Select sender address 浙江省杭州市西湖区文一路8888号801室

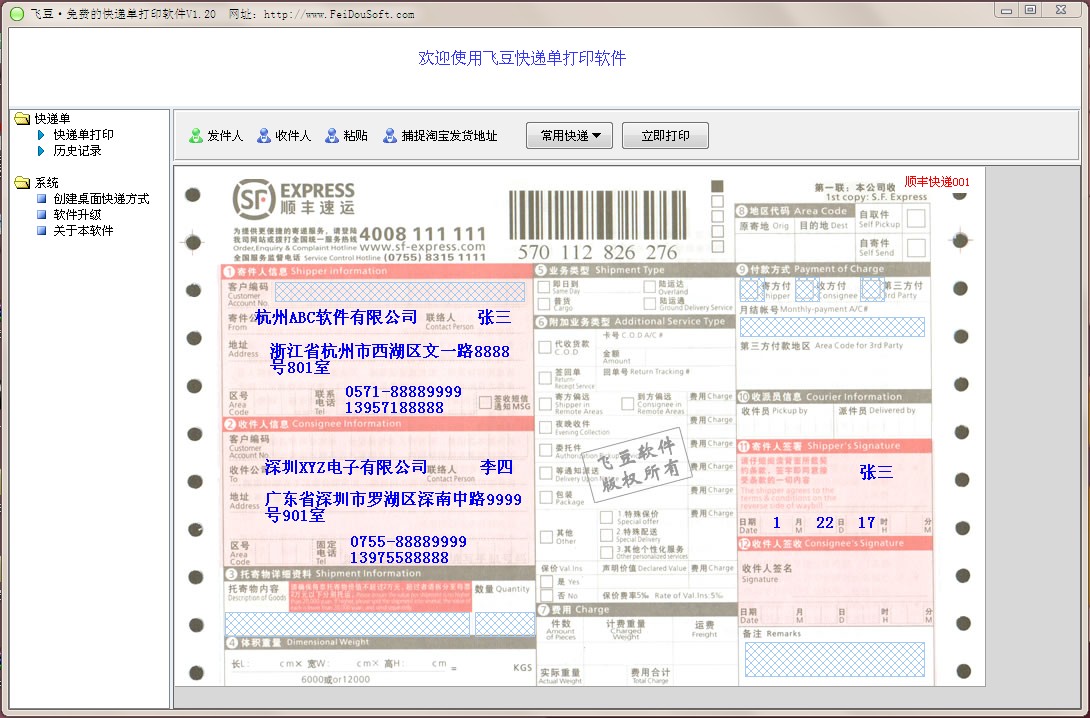tap(390, 359)
